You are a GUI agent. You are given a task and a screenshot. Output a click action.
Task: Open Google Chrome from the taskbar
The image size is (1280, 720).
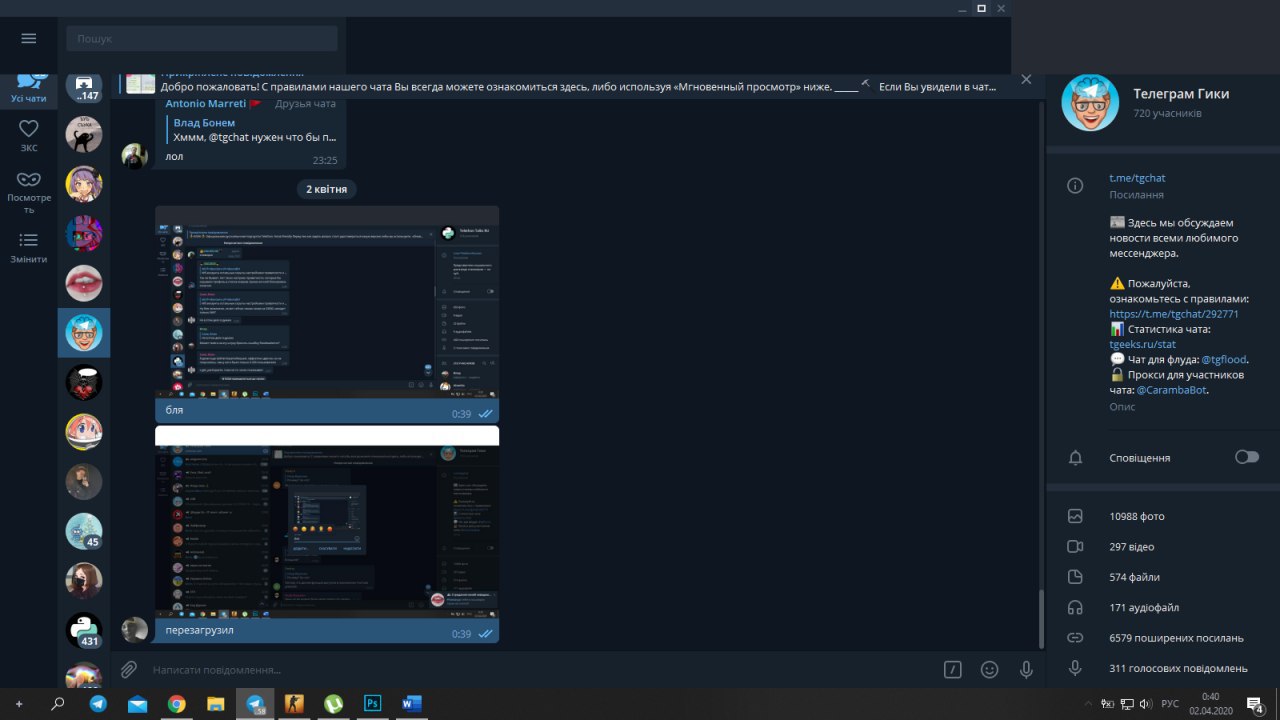[x=176, y=704]
